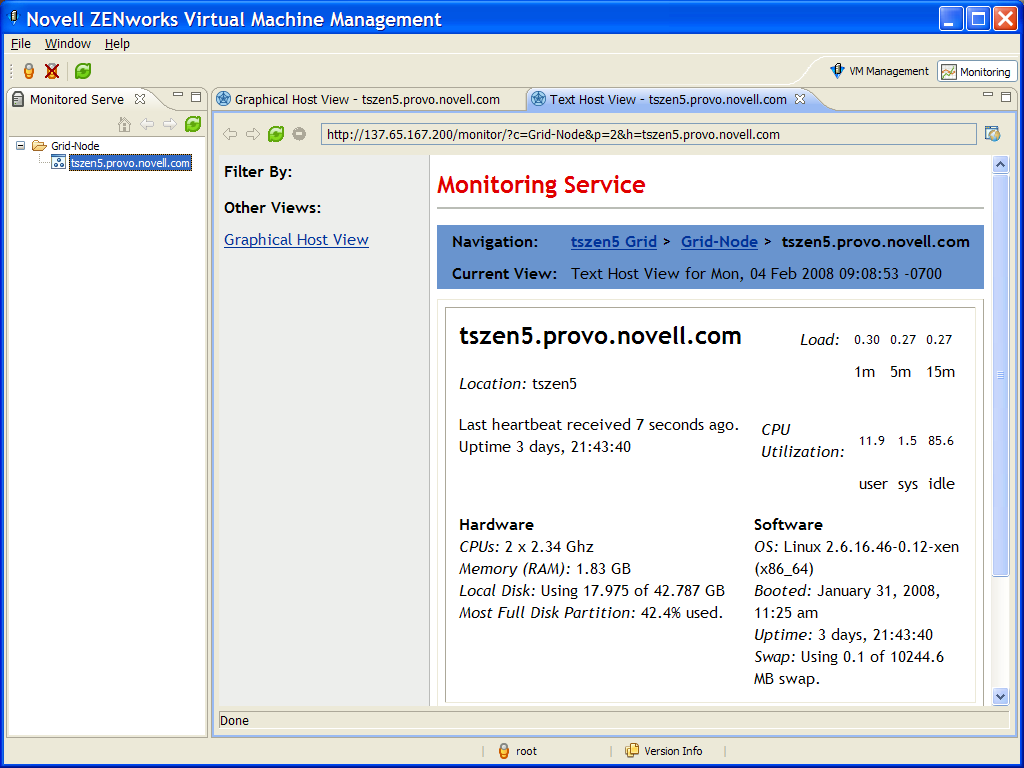The width and height of the screenshot is (1024, 768).
Task: Click the root user status bar item
Action: tap(517, 751)
